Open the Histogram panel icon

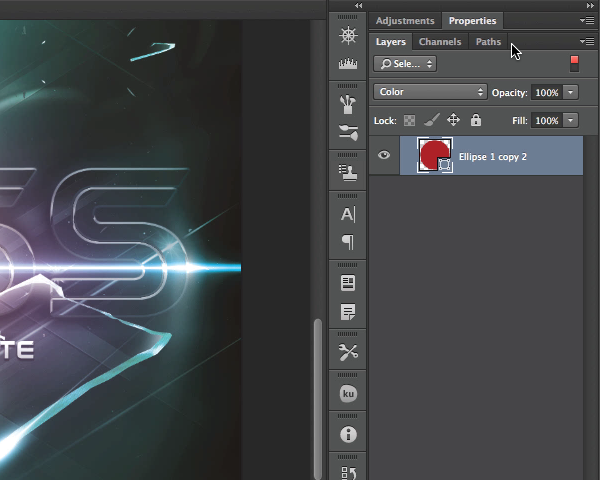(x=348, y=65)
